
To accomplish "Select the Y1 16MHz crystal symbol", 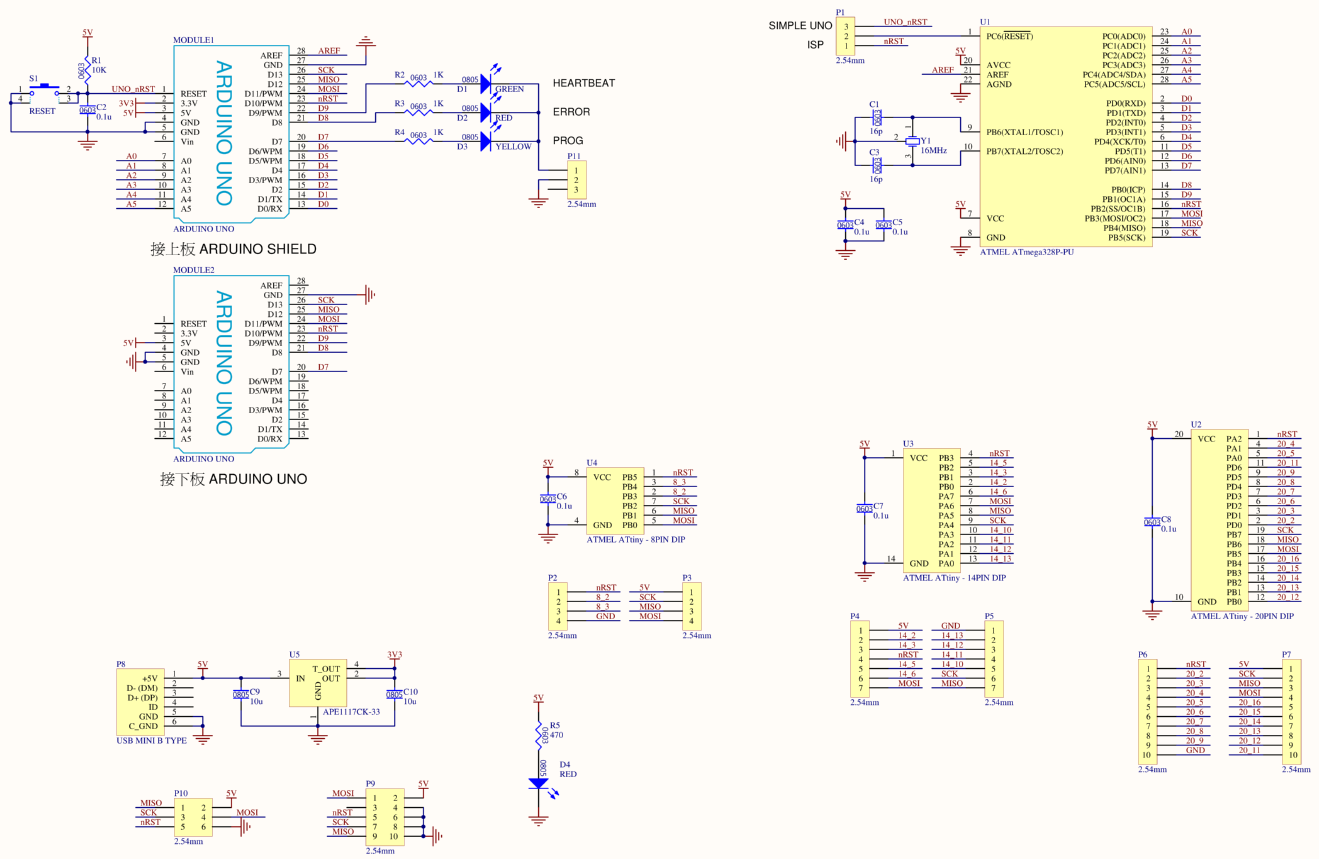I will tap(911, 142).
